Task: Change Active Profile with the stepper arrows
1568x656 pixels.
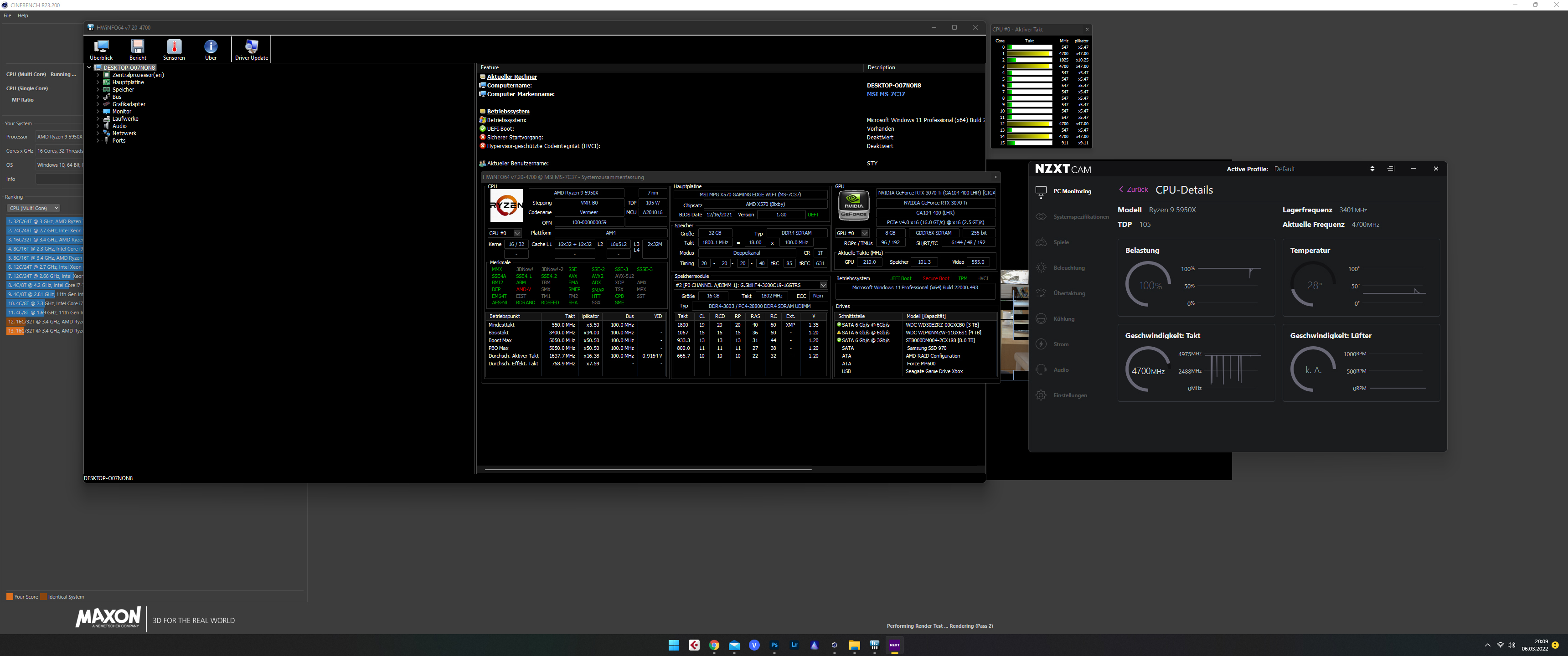Action: tap(1372, 169)
